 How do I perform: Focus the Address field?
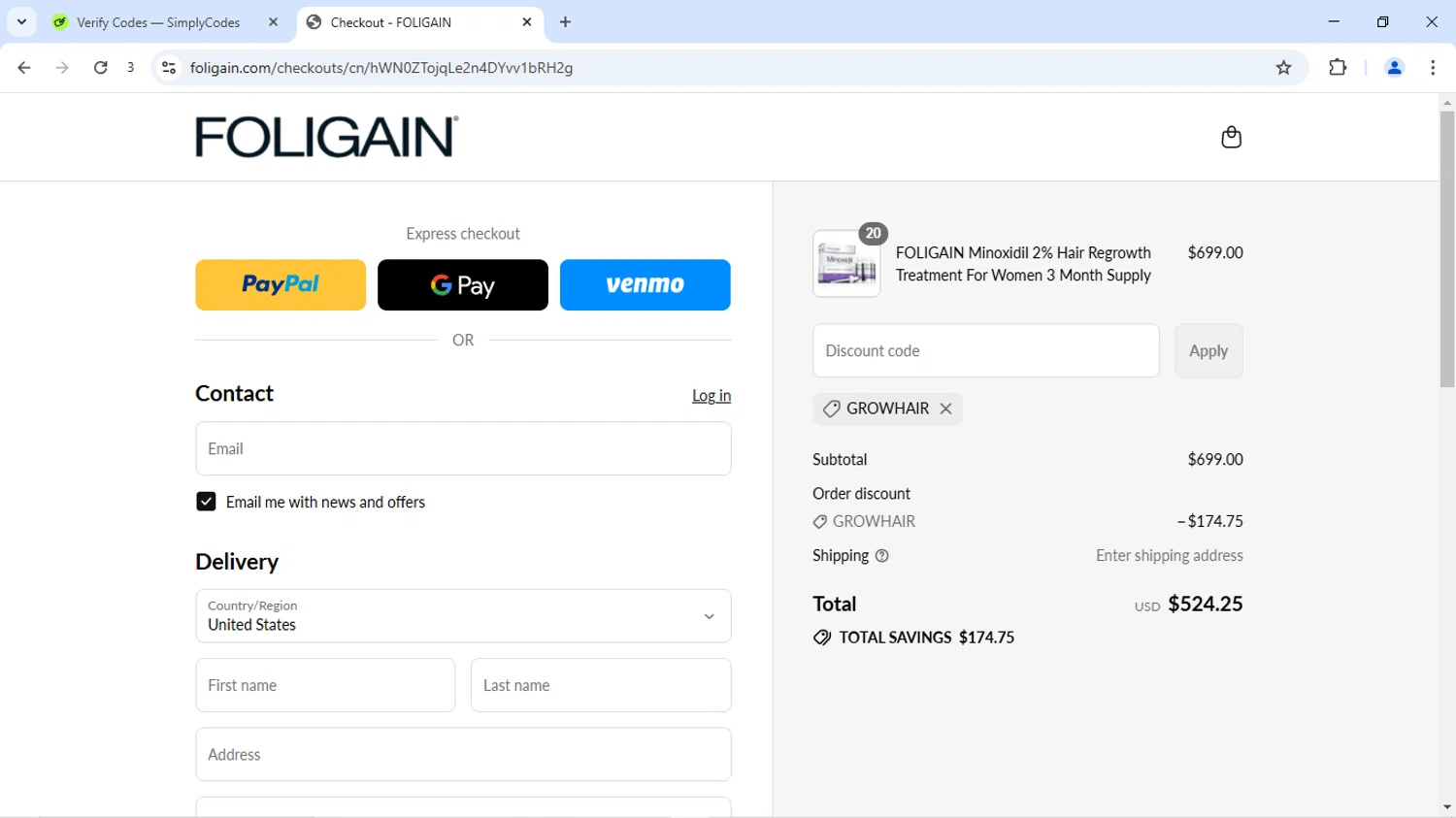(463, 755)
